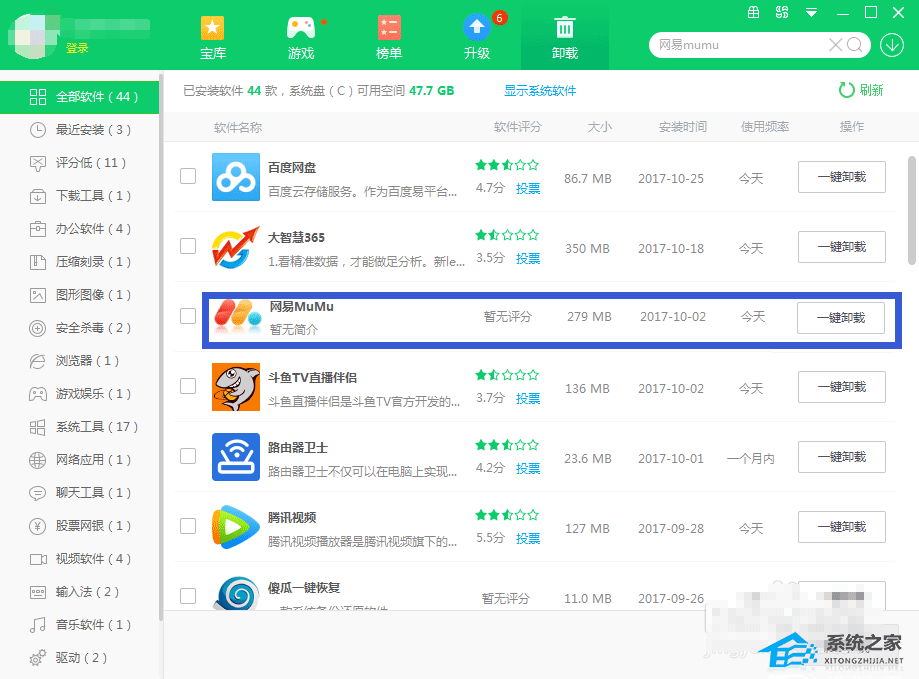The image size is (919, 679).
Task: Clear search text with the X icon
Action: 835,45
